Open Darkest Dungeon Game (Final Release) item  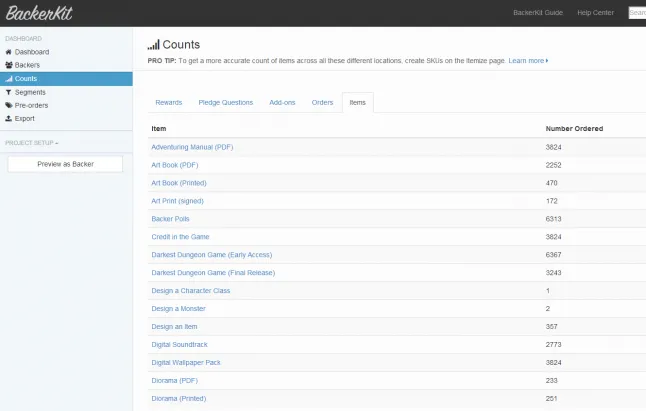coord(213,273)
